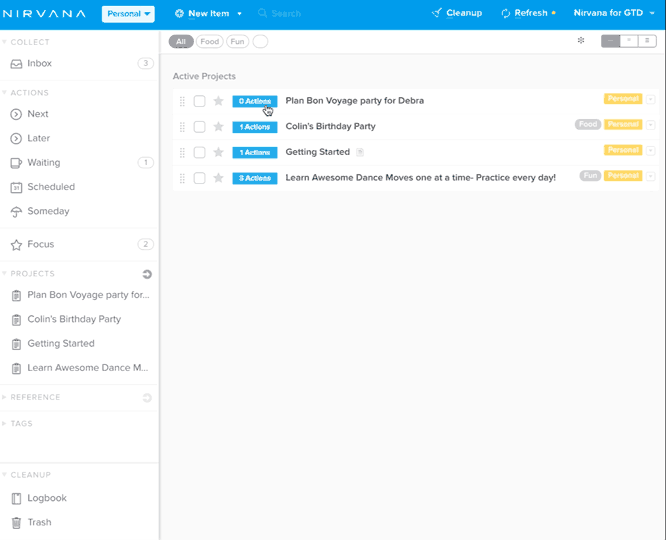Image resolution: width=666 pixels, height=540 pixels.
Task: Select the Food tag filter
Action: (x=209, y=42)
